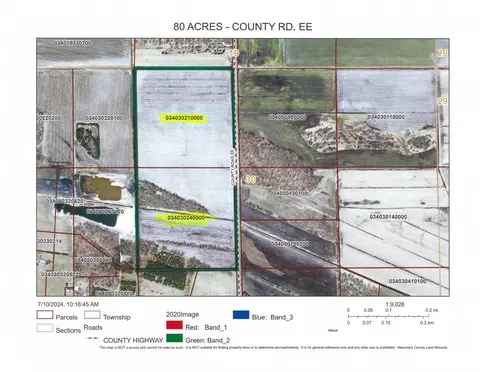The width and height of the screenshot is (480, 372).
Task: Click the 'COUNTY HIGHWAY' legend label
Action: (x=133, y=340)
